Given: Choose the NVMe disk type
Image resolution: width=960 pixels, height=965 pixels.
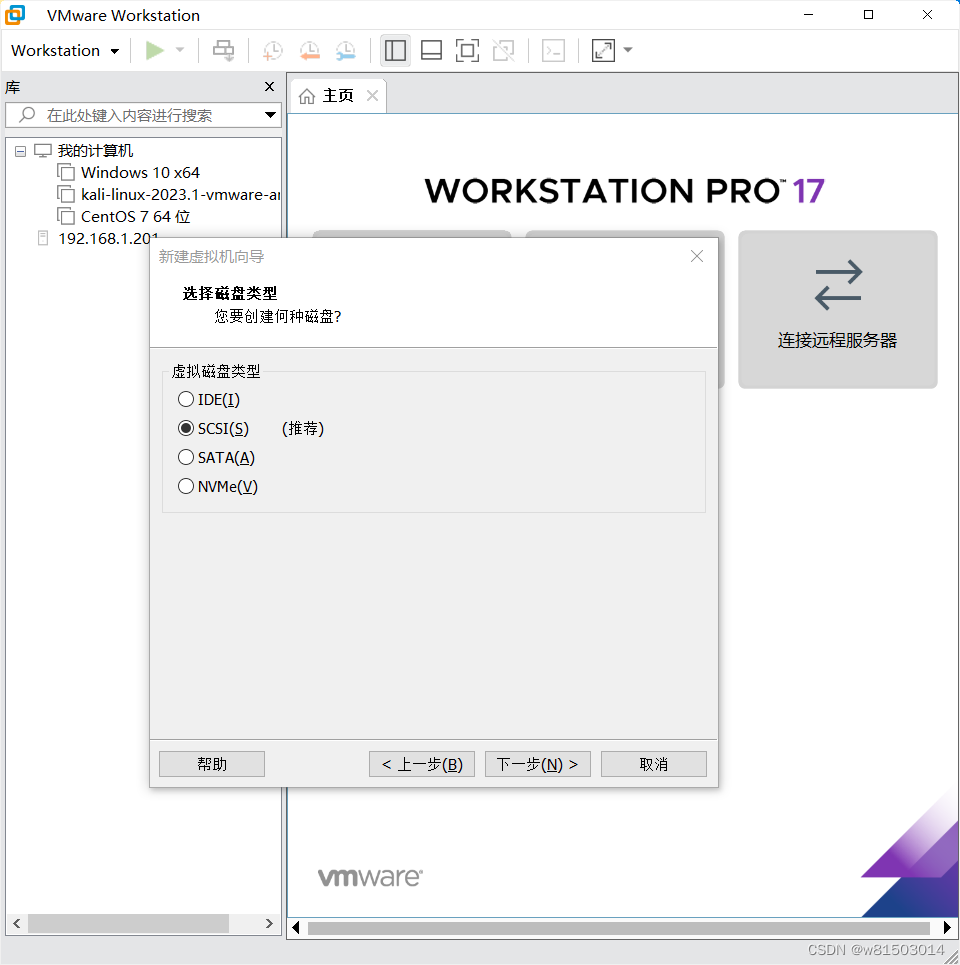Looking at the screenshot, I should tap(186, 486).
